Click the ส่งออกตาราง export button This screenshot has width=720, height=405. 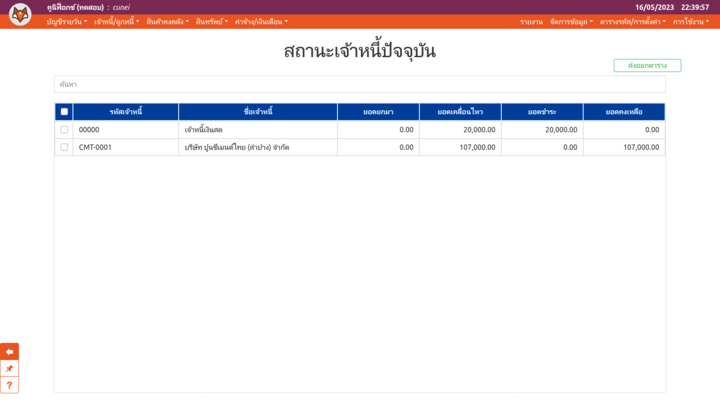[647, 65]
